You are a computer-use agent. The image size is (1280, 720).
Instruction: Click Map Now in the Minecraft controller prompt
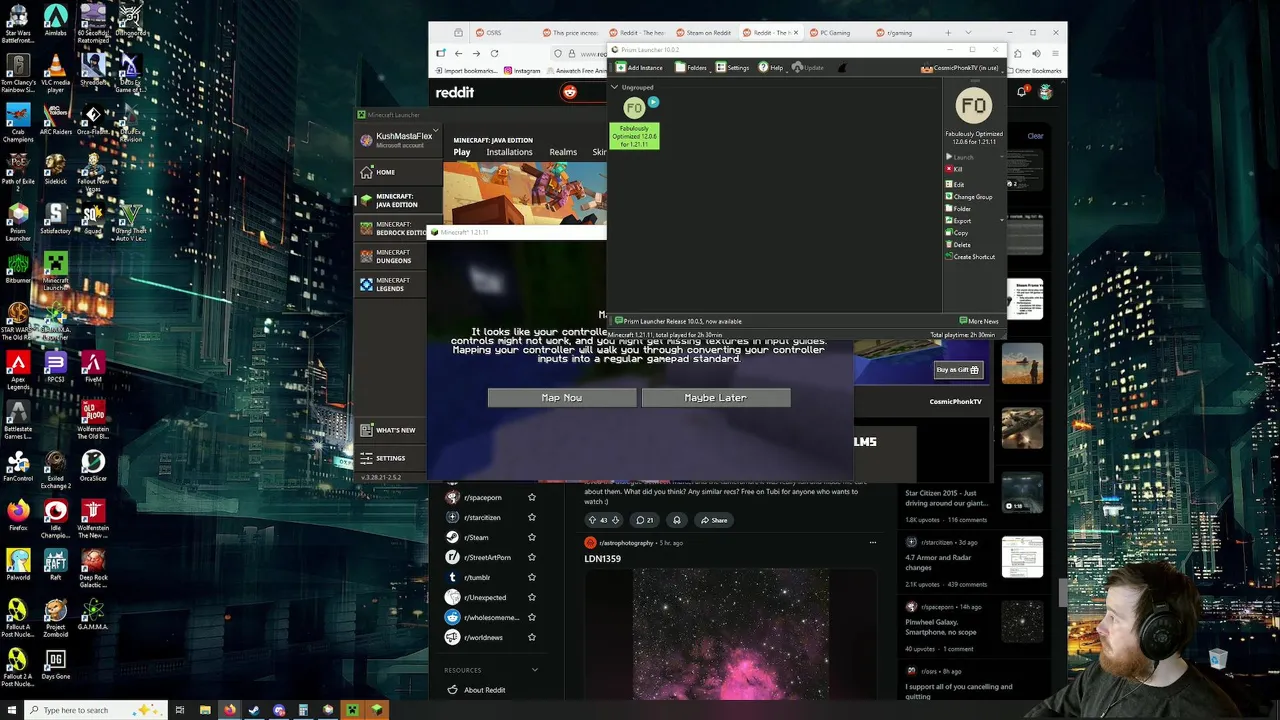pyautogui.click(x=561, y=398)
